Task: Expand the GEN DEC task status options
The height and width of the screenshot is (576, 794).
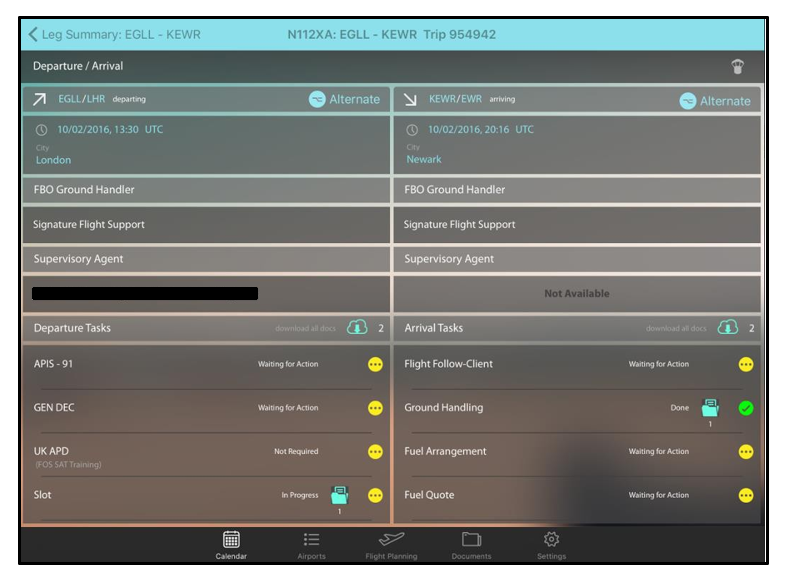Action: [375, 408]
